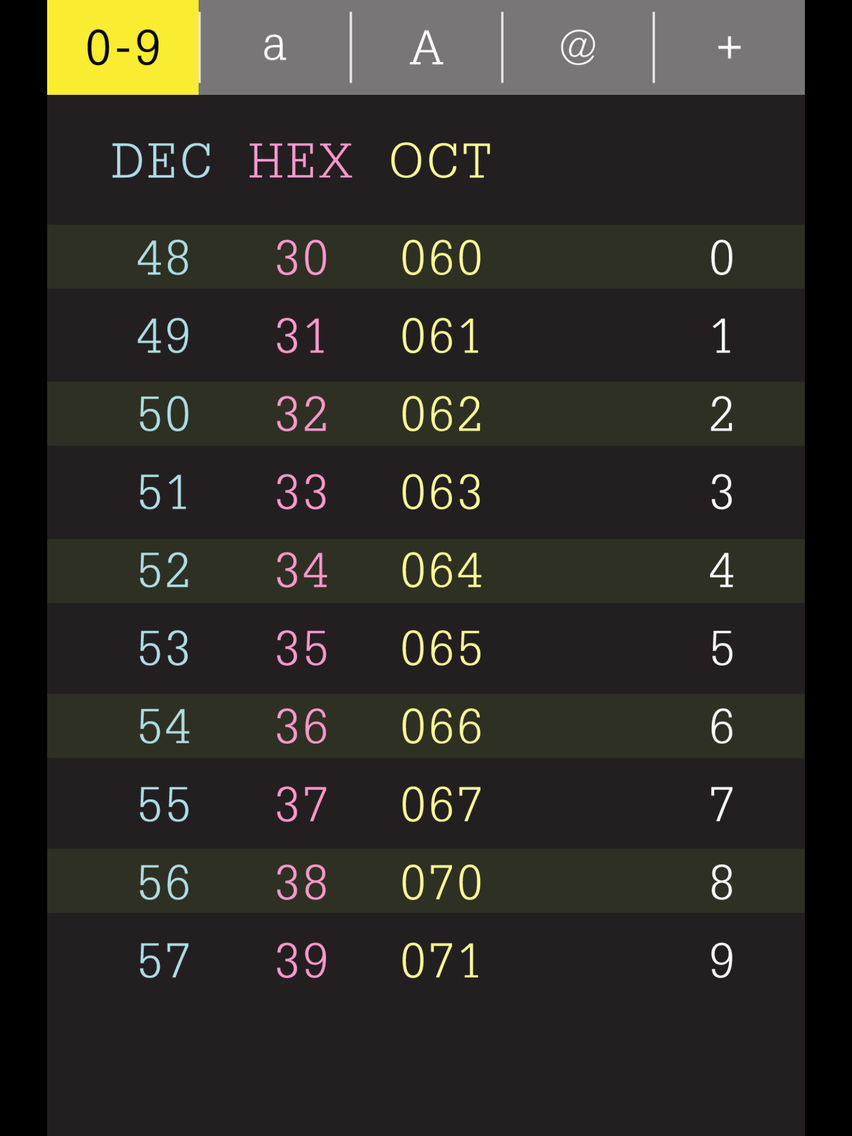Screen dimensions: 852x1136
Task: Click decimal value 54 for character 6
Action: [163, 726]
